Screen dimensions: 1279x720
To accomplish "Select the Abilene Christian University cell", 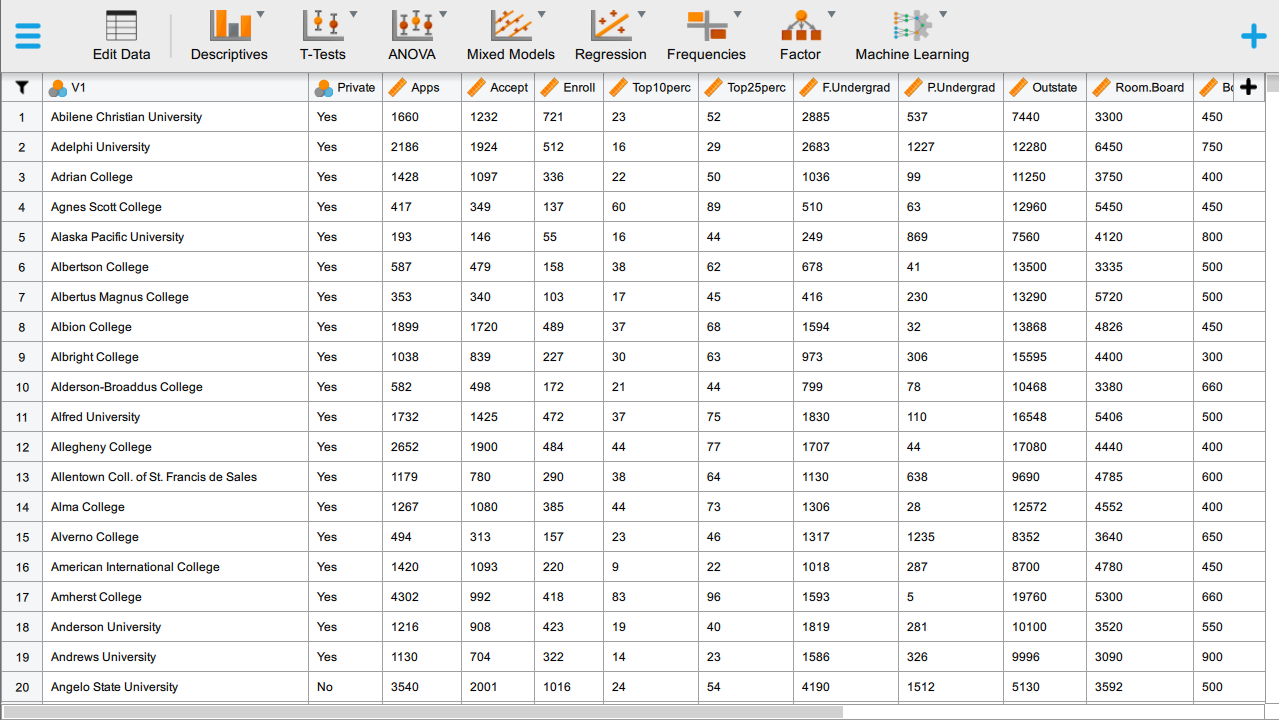I will click(x=176, y=117).
